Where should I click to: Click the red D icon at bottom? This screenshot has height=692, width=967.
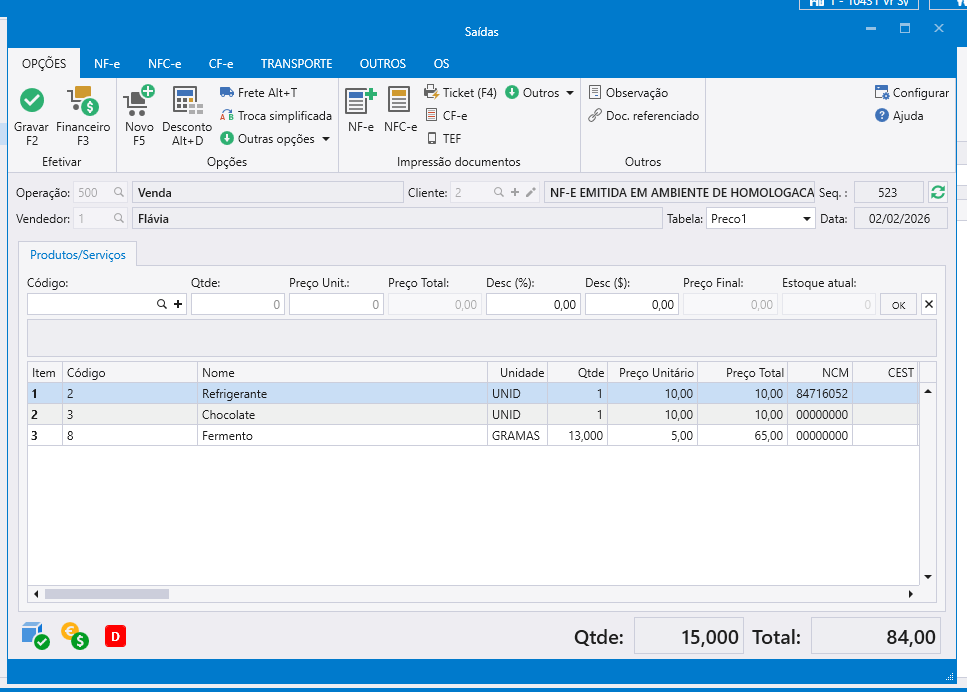tap(115, 635)
